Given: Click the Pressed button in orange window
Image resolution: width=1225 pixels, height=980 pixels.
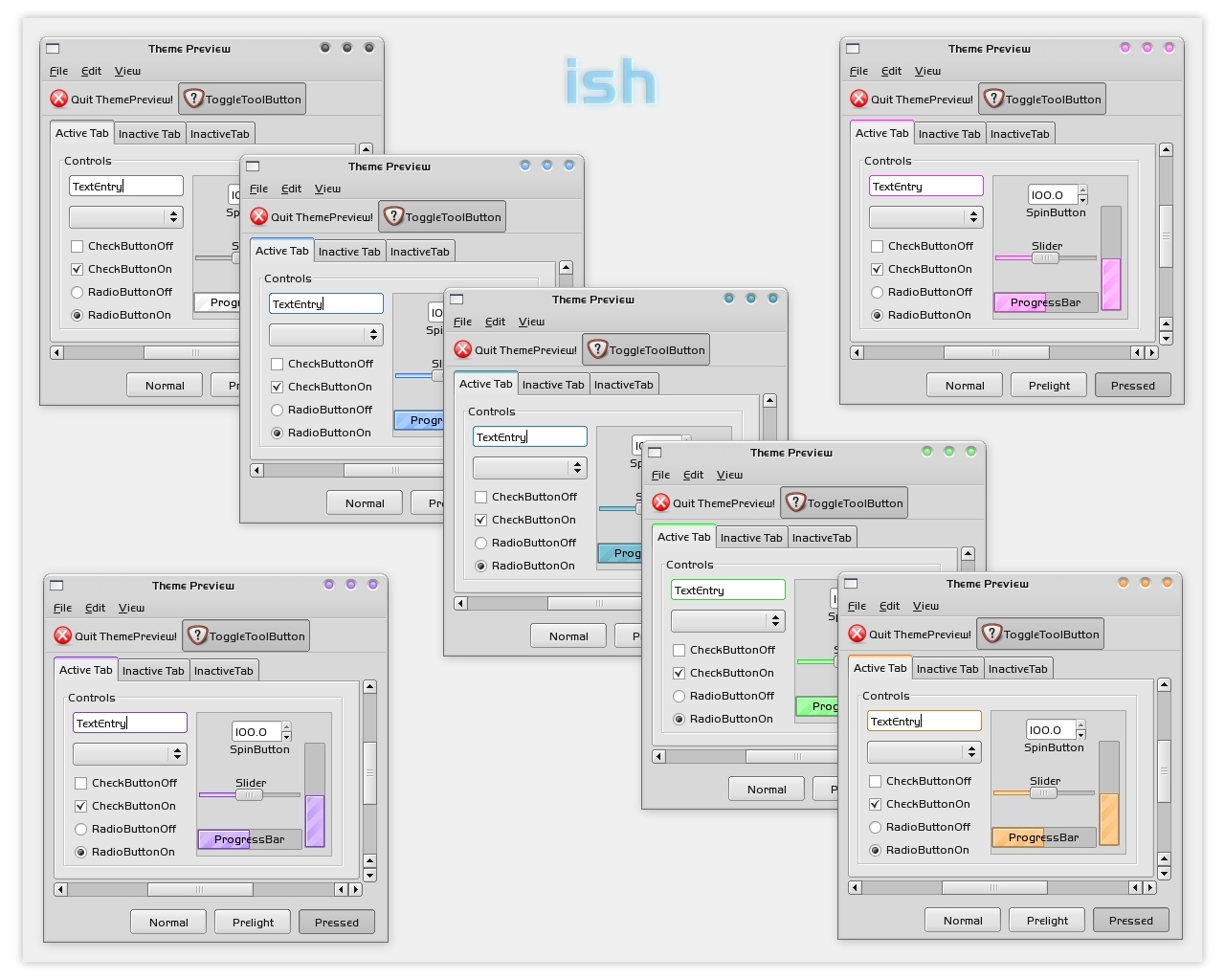Looking at the screenshot, I should (1131, 921).
